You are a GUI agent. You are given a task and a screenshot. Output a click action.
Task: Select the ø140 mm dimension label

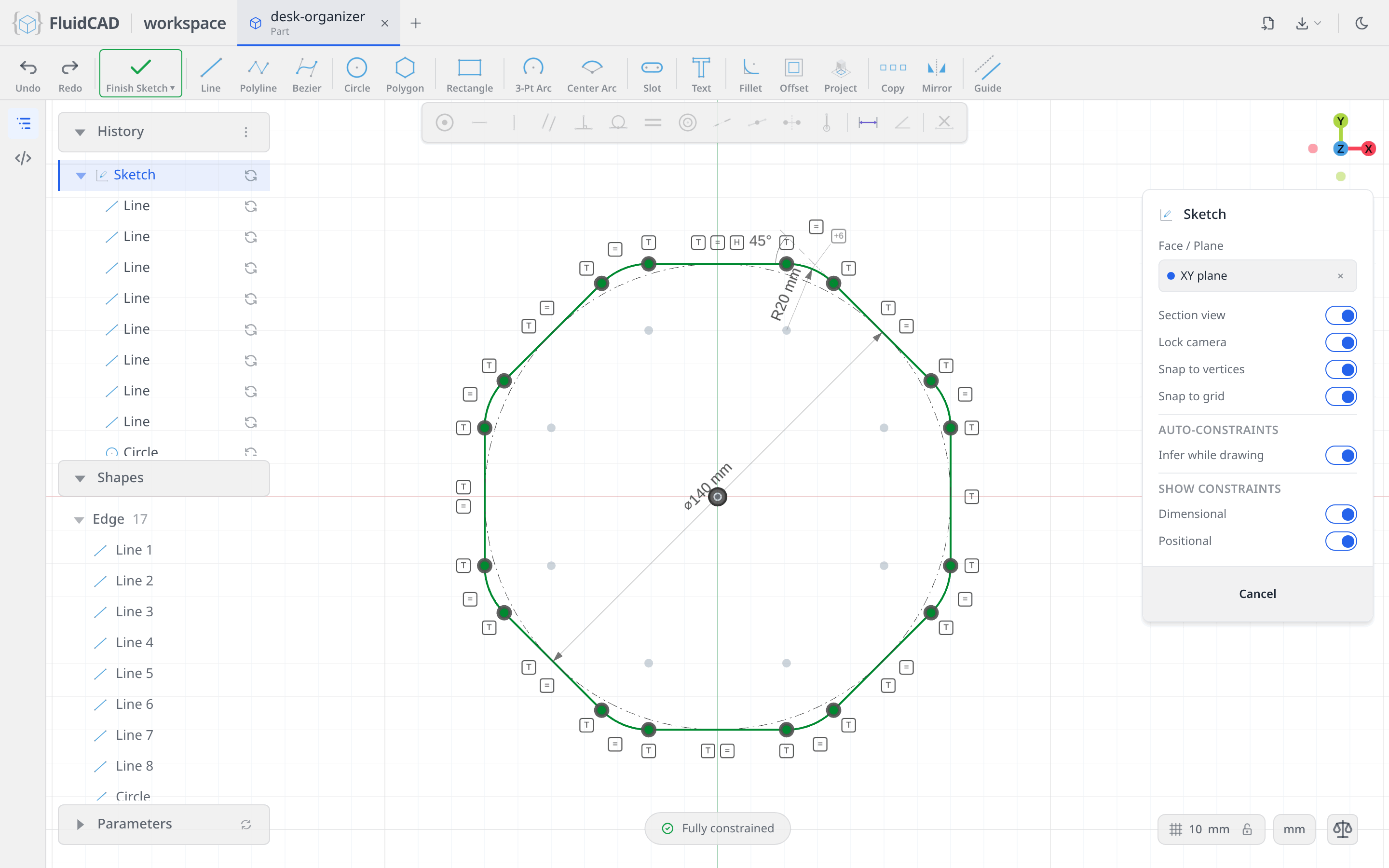pos(708,486)
